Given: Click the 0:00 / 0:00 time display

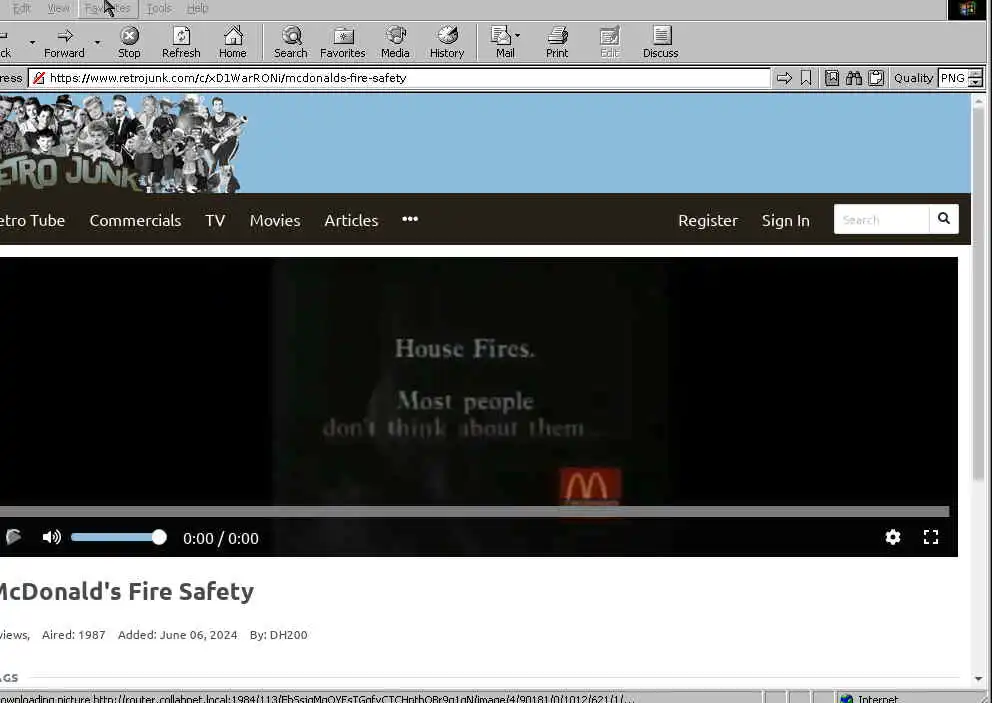Looking at the screenshot, I should [221, 538].
